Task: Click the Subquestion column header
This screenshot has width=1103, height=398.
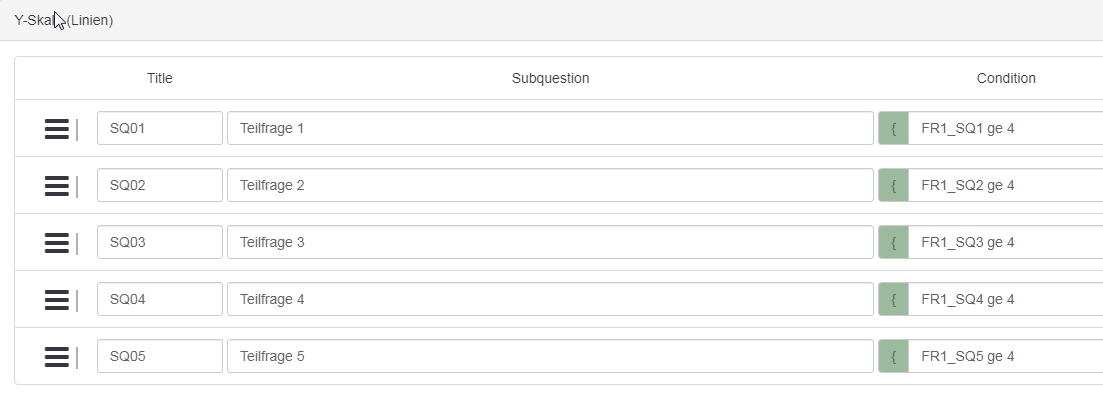Action: pos(550,78)
